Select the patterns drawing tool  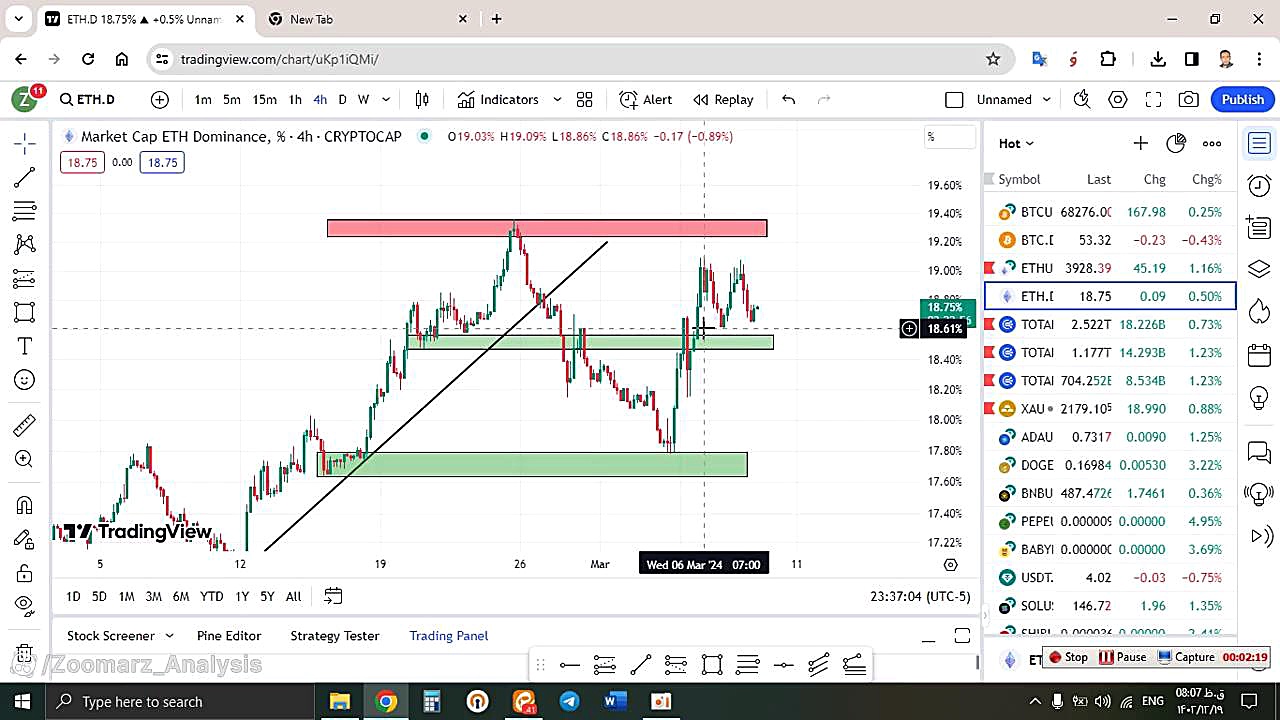pos(25,244)
